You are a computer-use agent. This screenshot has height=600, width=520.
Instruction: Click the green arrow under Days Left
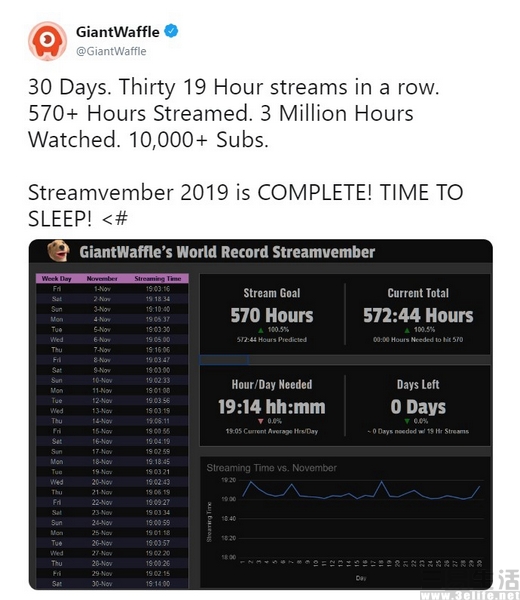pyautogui.click(x=407, y=421)
